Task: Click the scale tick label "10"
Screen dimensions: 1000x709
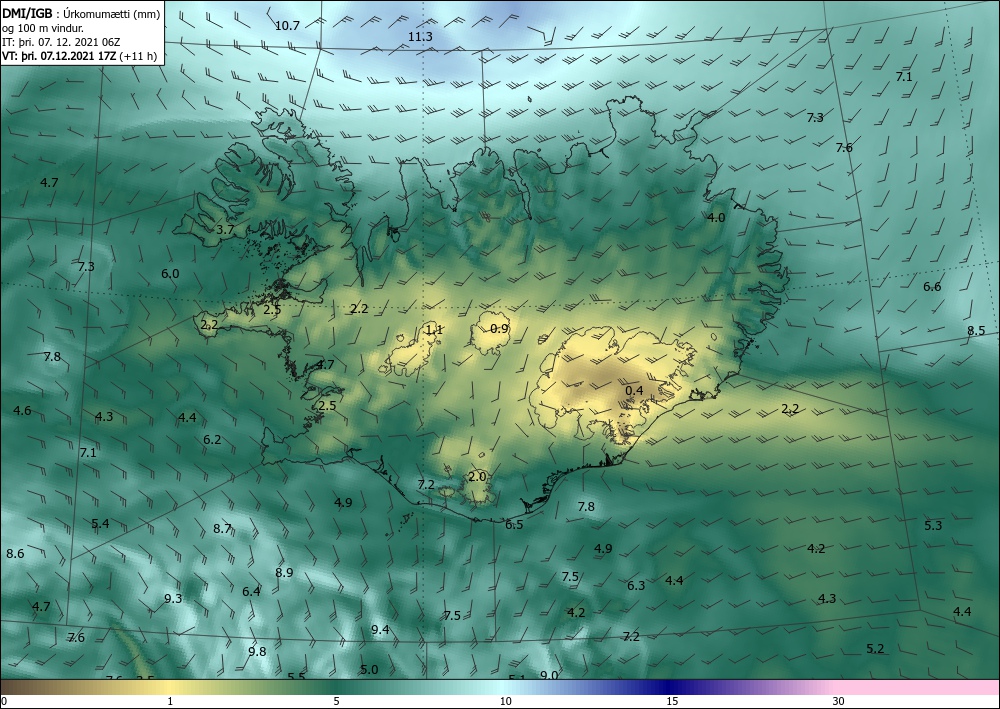Action: coord(505,701)
